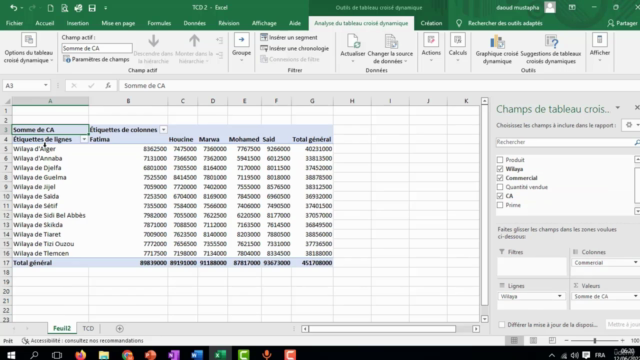Click the Partager share button

pyautogui.click(x=622, y=23)
